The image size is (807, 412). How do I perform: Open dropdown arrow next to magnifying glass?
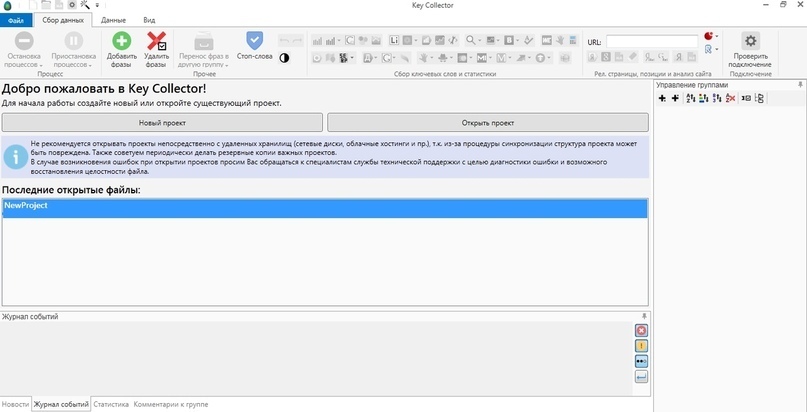point(480,40)
